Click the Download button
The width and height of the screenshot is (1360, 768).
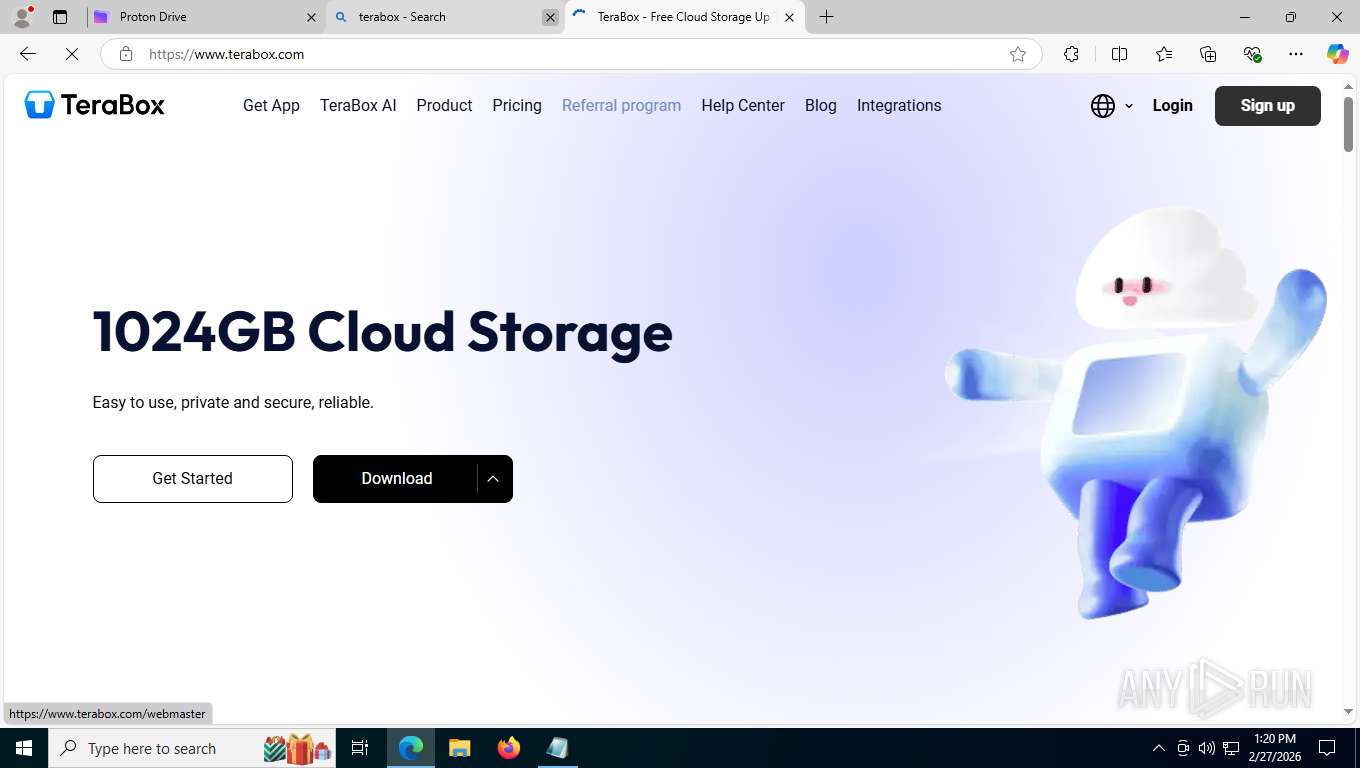pos(396,479)
